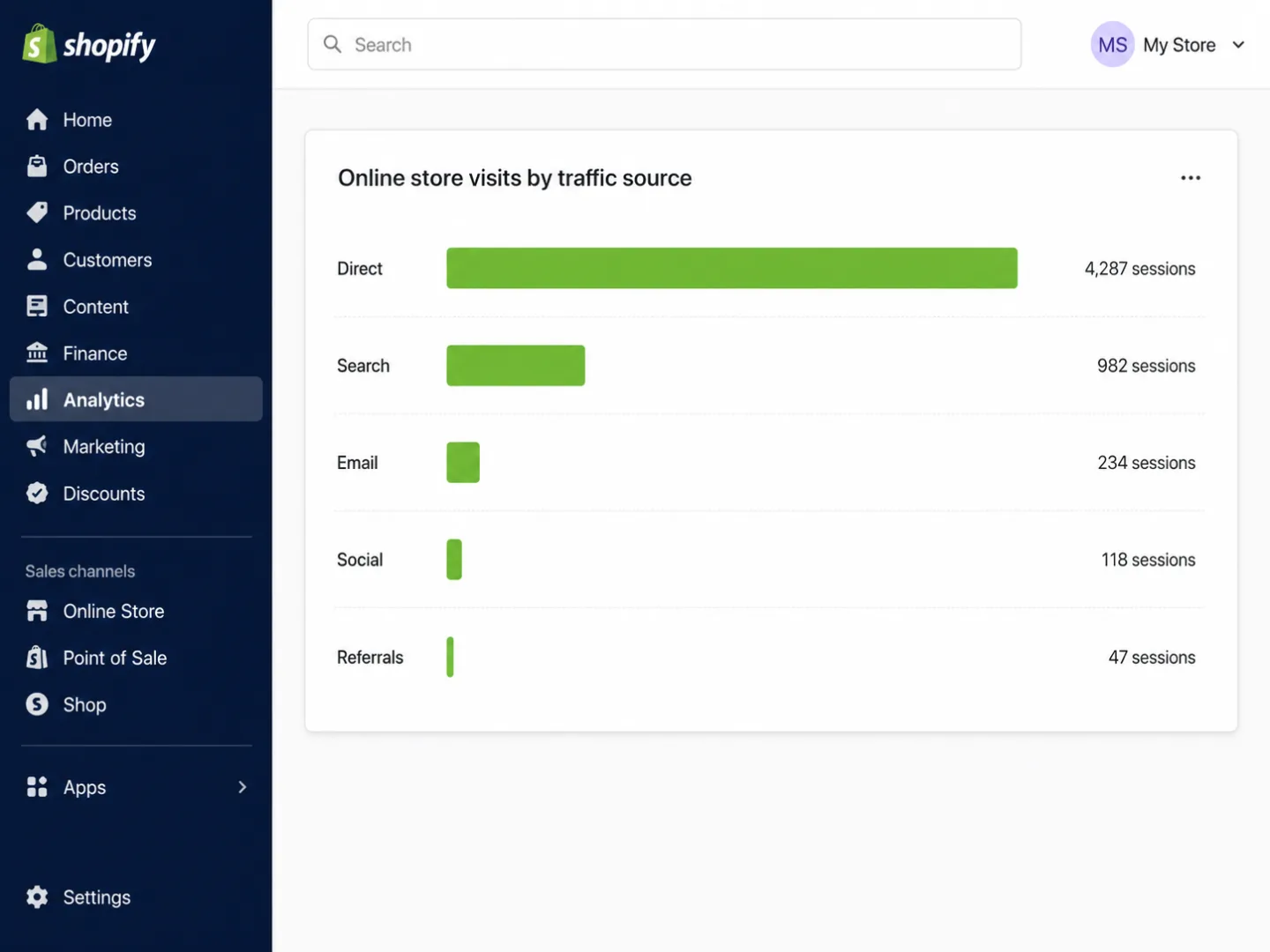
Task: Go to the Discounts page
Action: coord(136,494)
